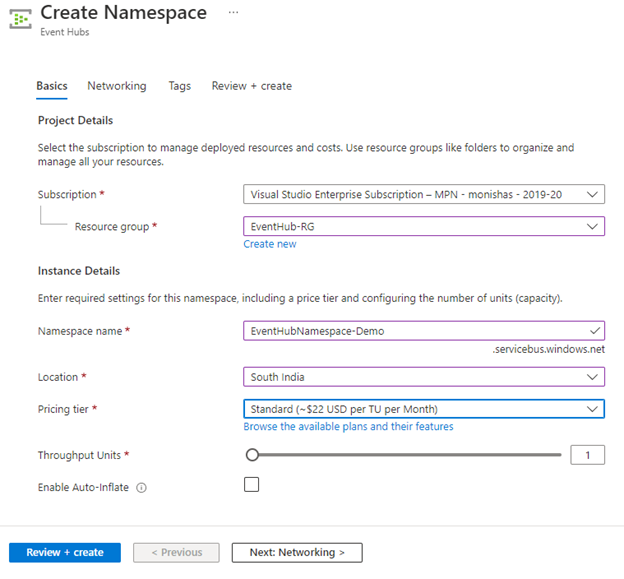The width and height of the screenshot is (624, 579).
Task: Click the Throughput Units label
Action: pos(79,455)
